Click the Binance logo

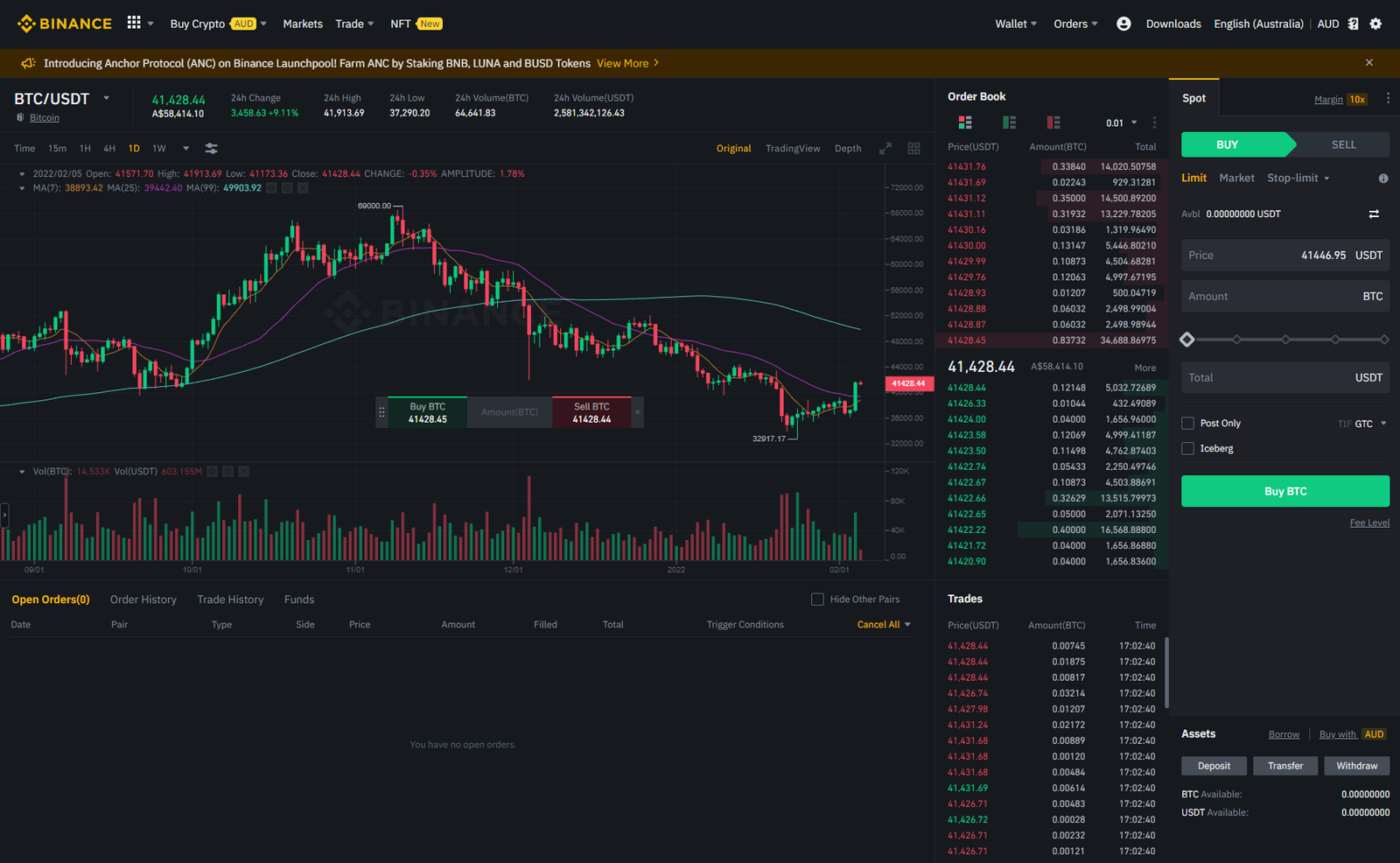[x=65, y=24]
